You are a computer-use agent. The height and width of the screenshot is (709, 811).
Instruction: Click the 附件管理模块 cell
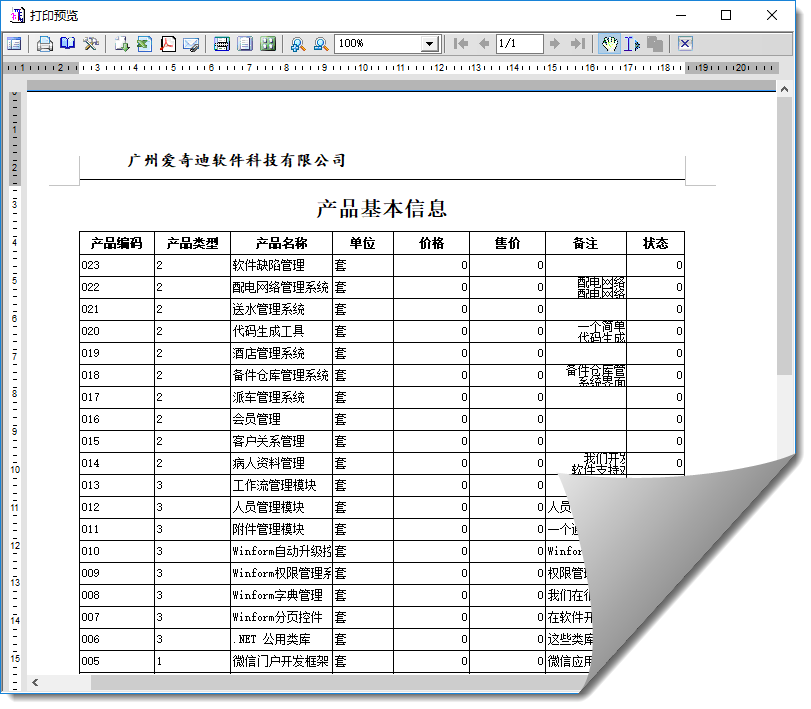pos(281,529)
